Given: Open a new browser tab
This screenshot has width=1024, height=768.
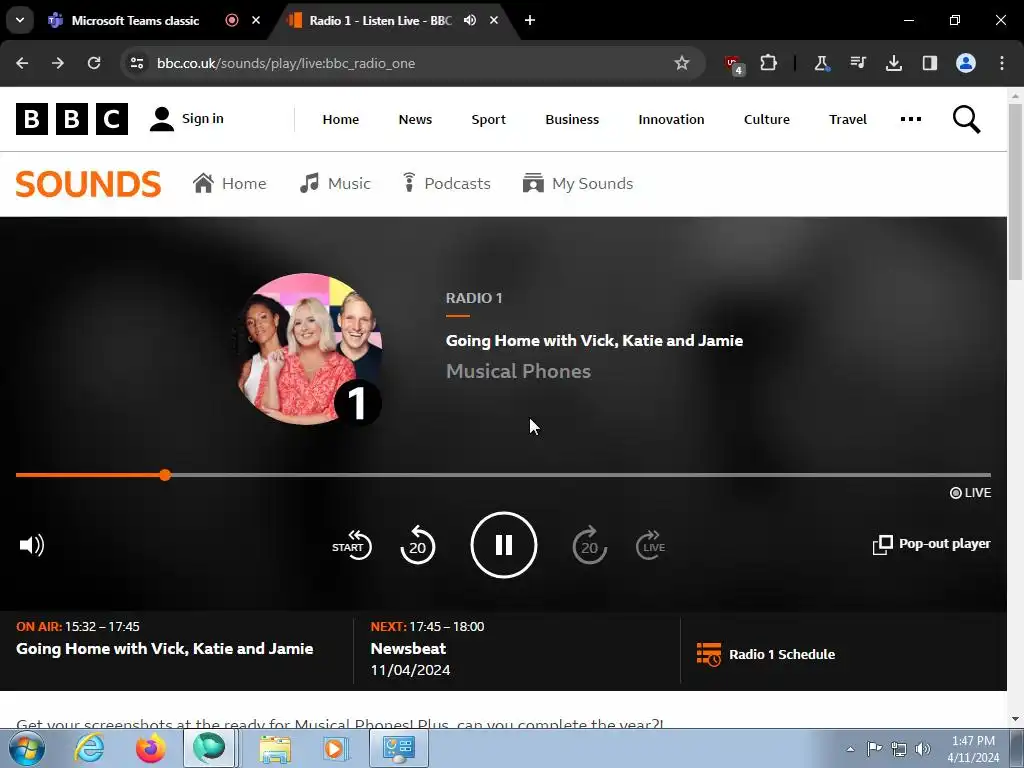Looking at the screenshot, I should pos(530,20).
